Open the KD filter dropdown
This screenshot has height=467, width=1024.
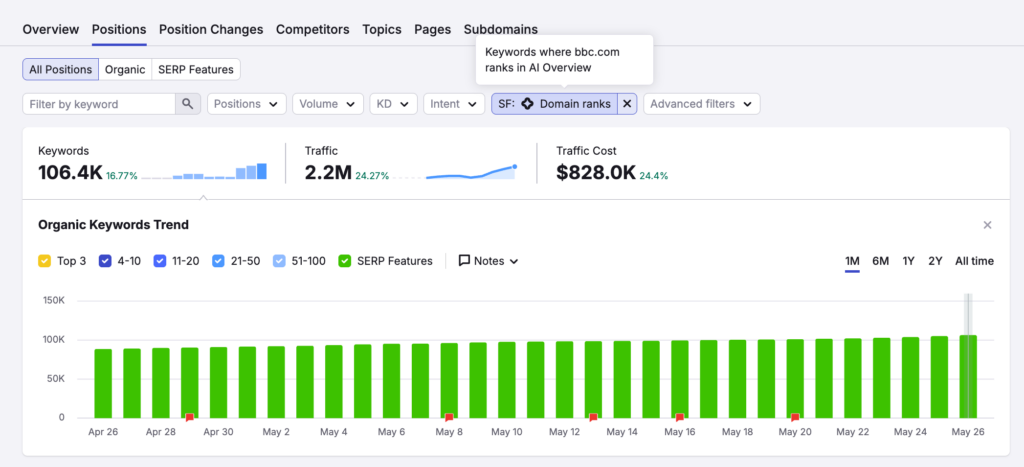pos(393,104)
